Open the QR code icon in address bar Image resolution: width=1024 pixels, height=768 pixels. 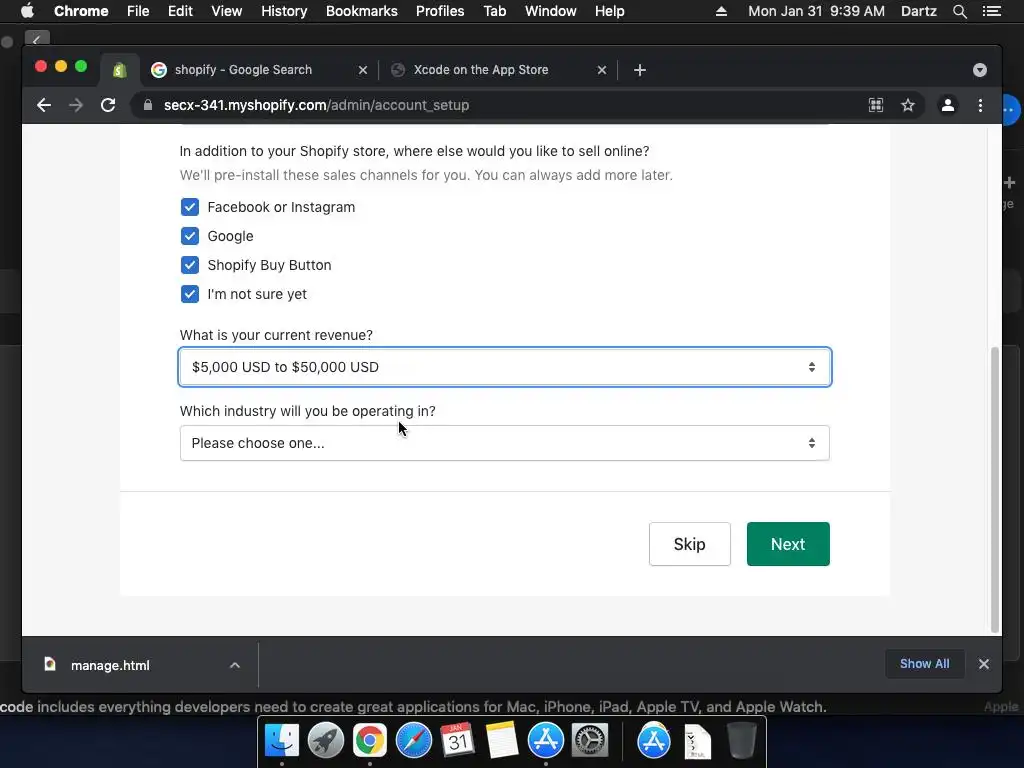(876, 105)
